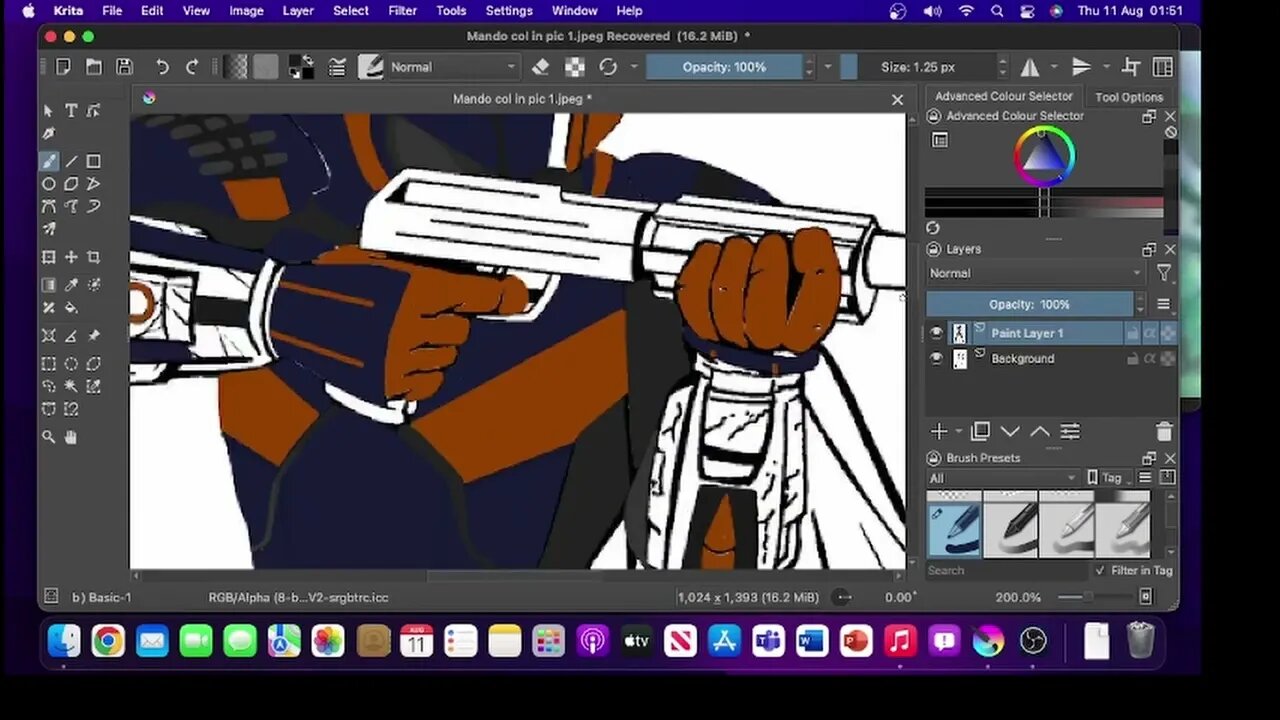This screenshot has width=1280, height=720.
Task: Open Layers opacity hamburger menu
Action: tap(1163, 304)
